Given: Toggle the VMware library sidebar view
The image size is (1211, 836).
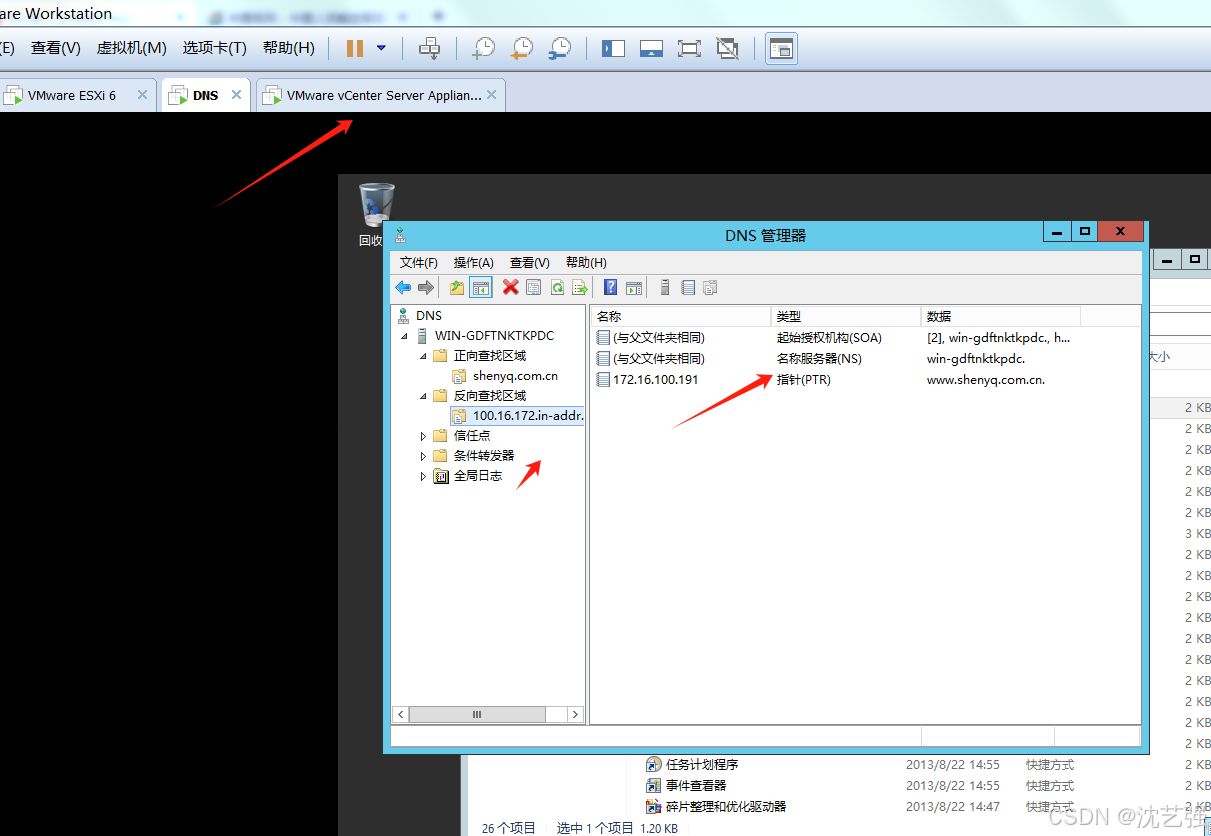Looking at the screenshot, I should click(613, 48).
